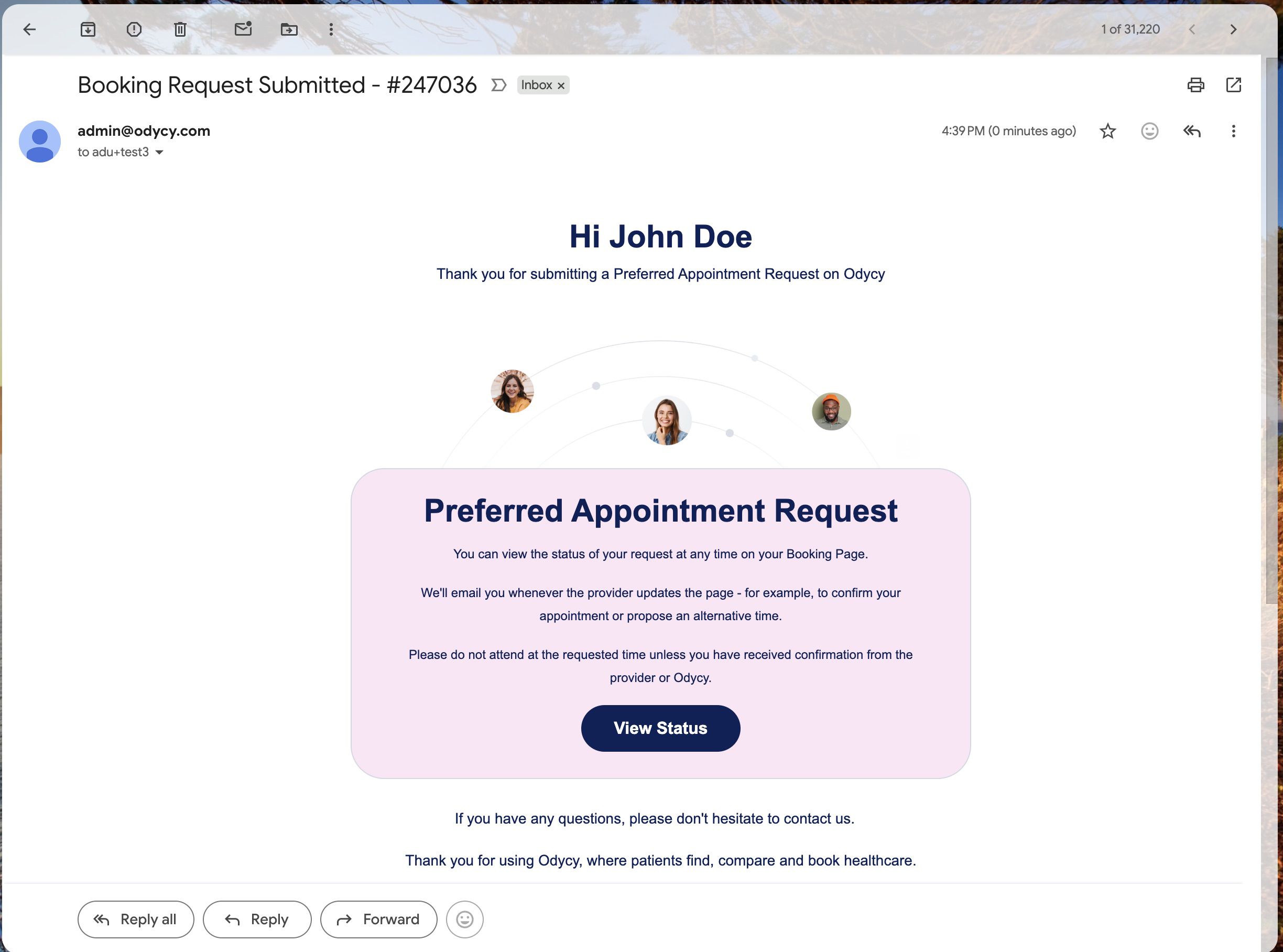Viewport: 1283px width, 952px height.
Task: Archive this email
Action: 88,29
